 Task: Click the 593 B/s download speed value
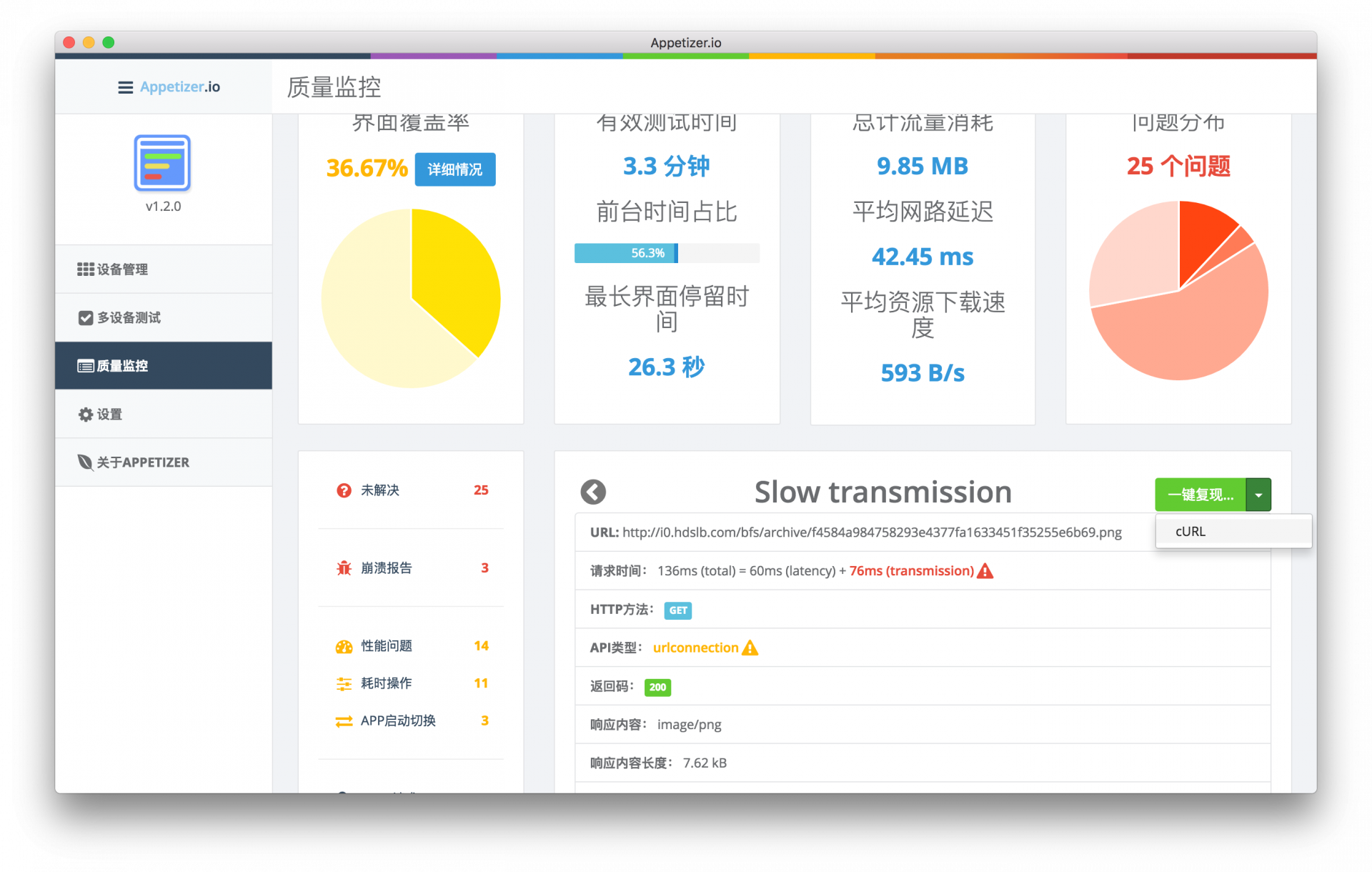coord(923,372)
